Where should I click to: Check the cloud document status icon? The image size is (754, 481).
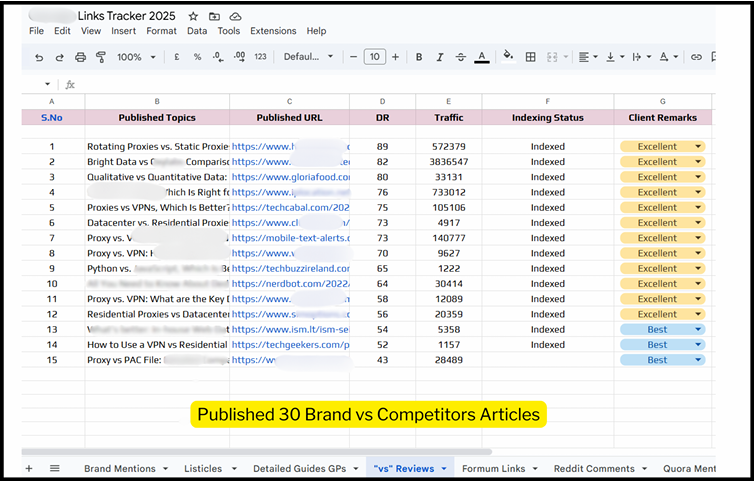coord(235,16)
